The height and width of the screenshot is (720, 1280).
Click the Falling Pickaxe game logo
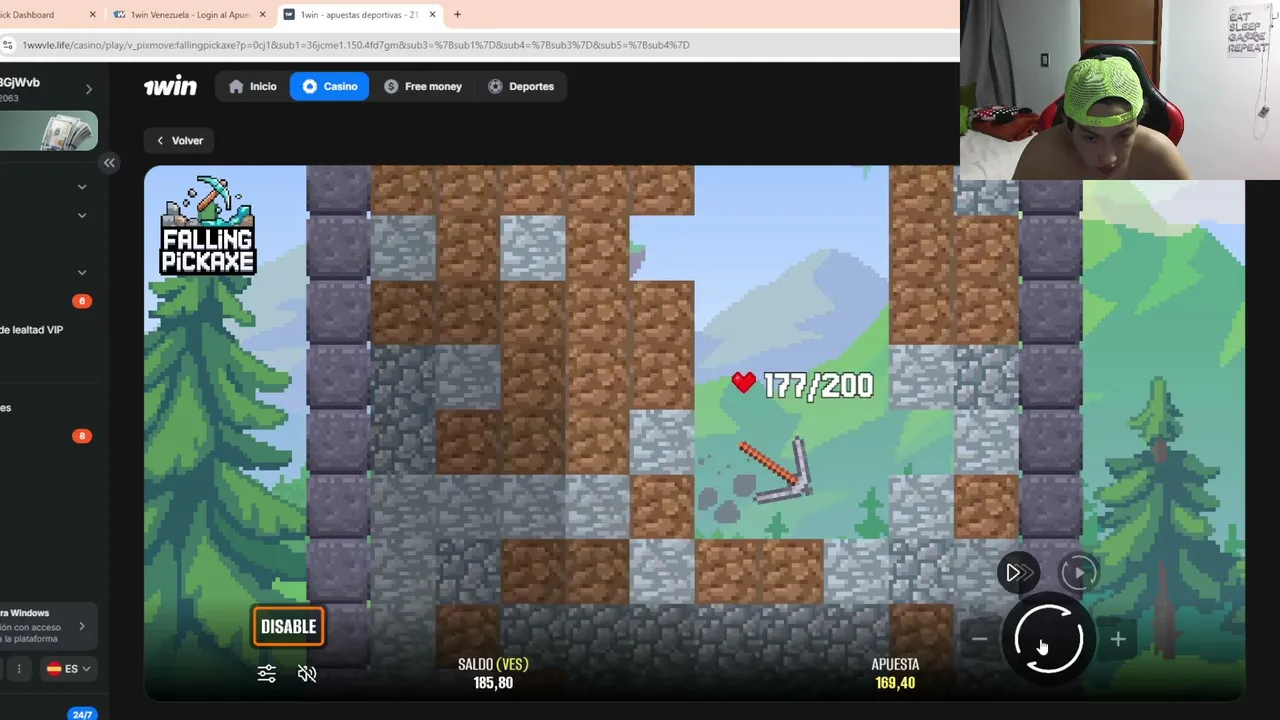208,226
